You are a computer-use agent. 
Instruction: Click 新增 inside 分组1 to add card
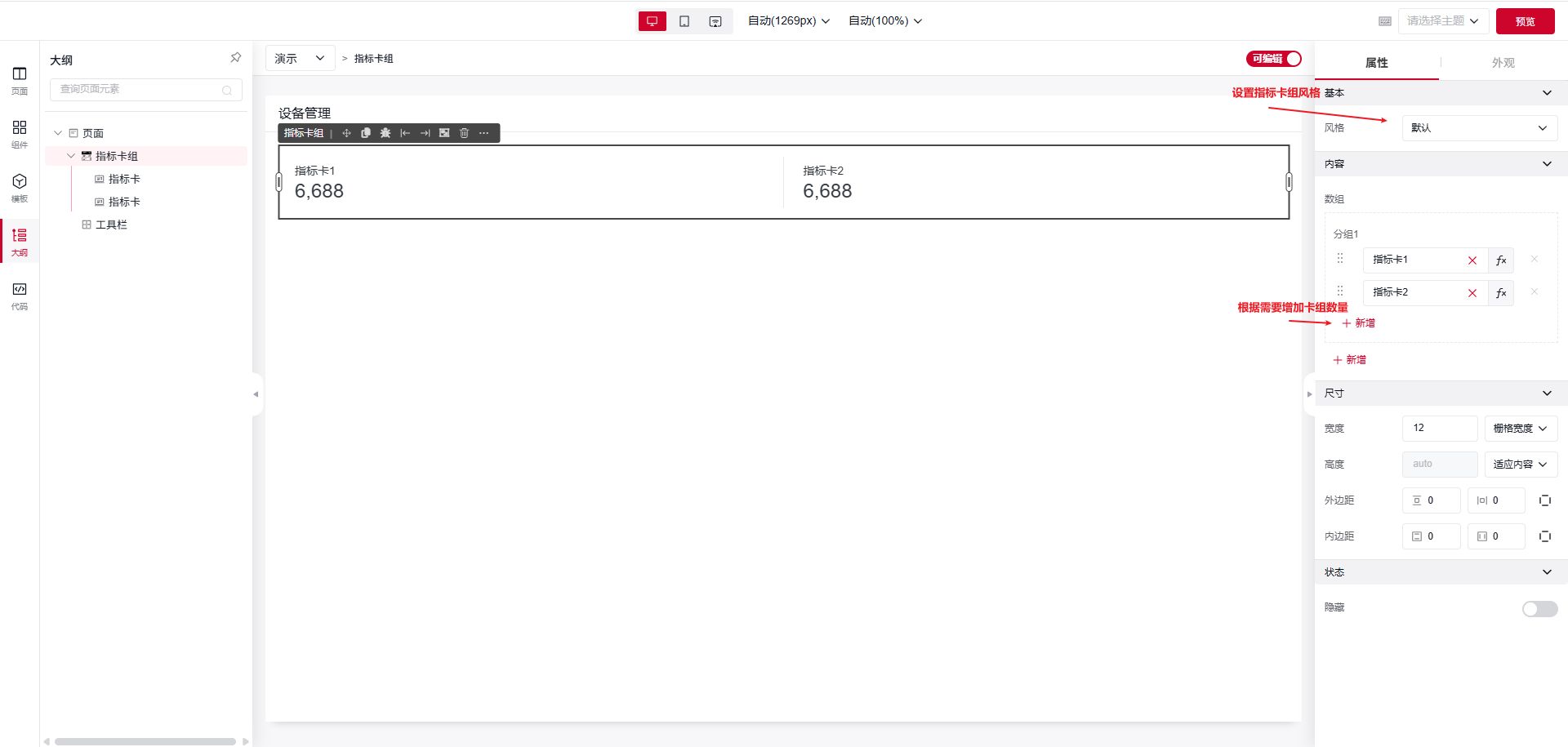point(1358,323)
